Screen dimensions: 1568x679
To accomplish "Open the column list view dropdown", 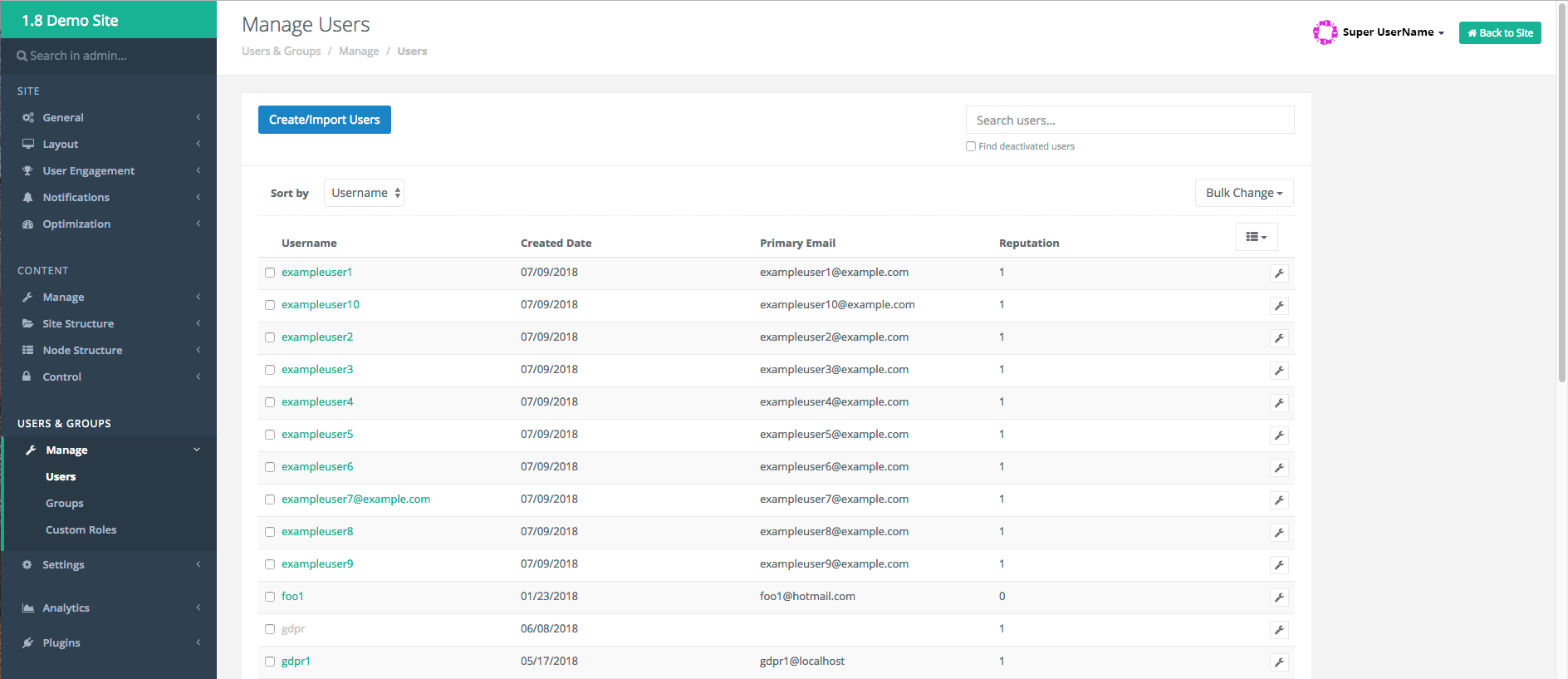I will [x=1257, y=237].
